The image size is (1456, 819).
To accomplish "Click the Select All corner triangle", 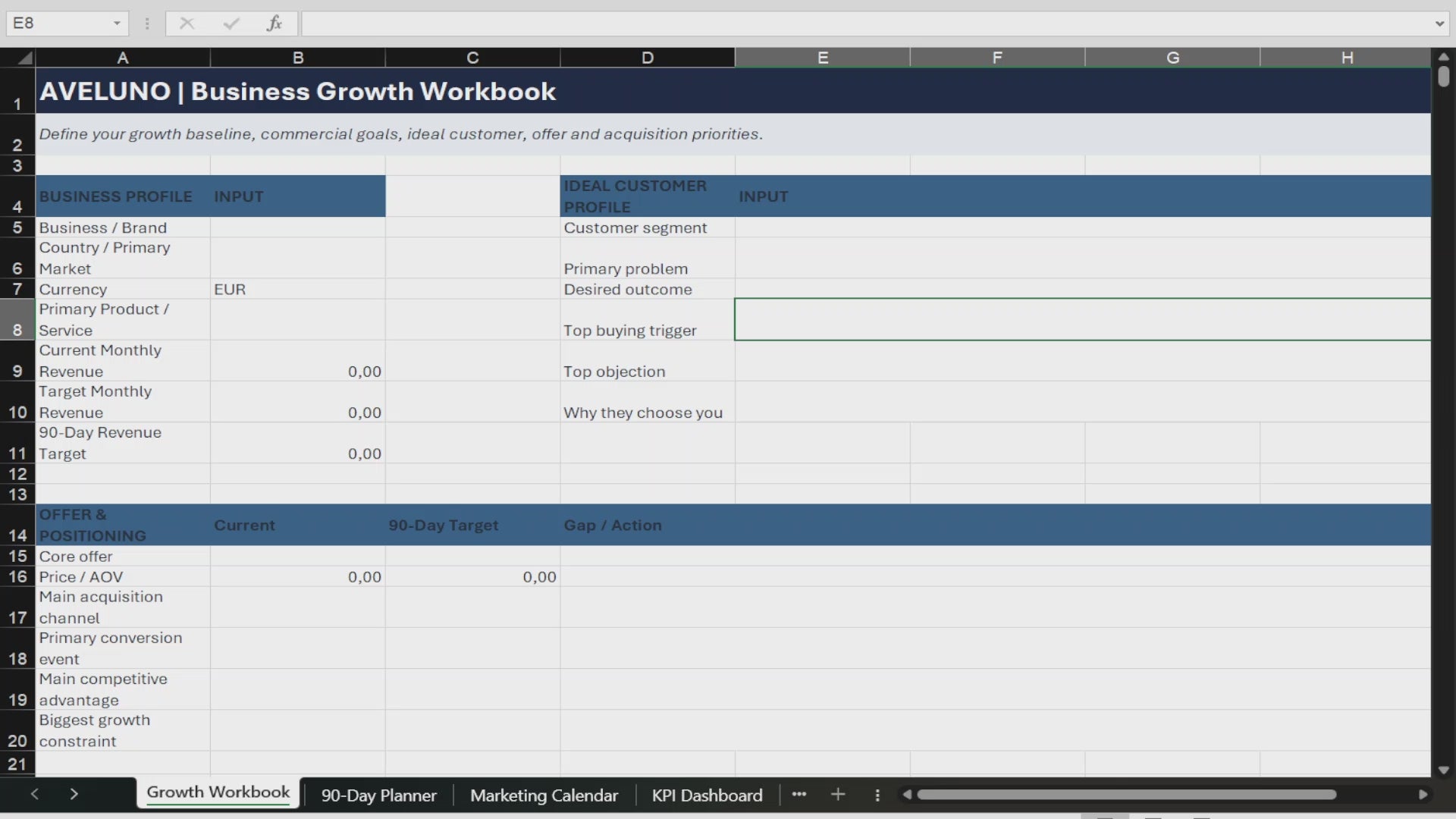I will coord(25,58).
